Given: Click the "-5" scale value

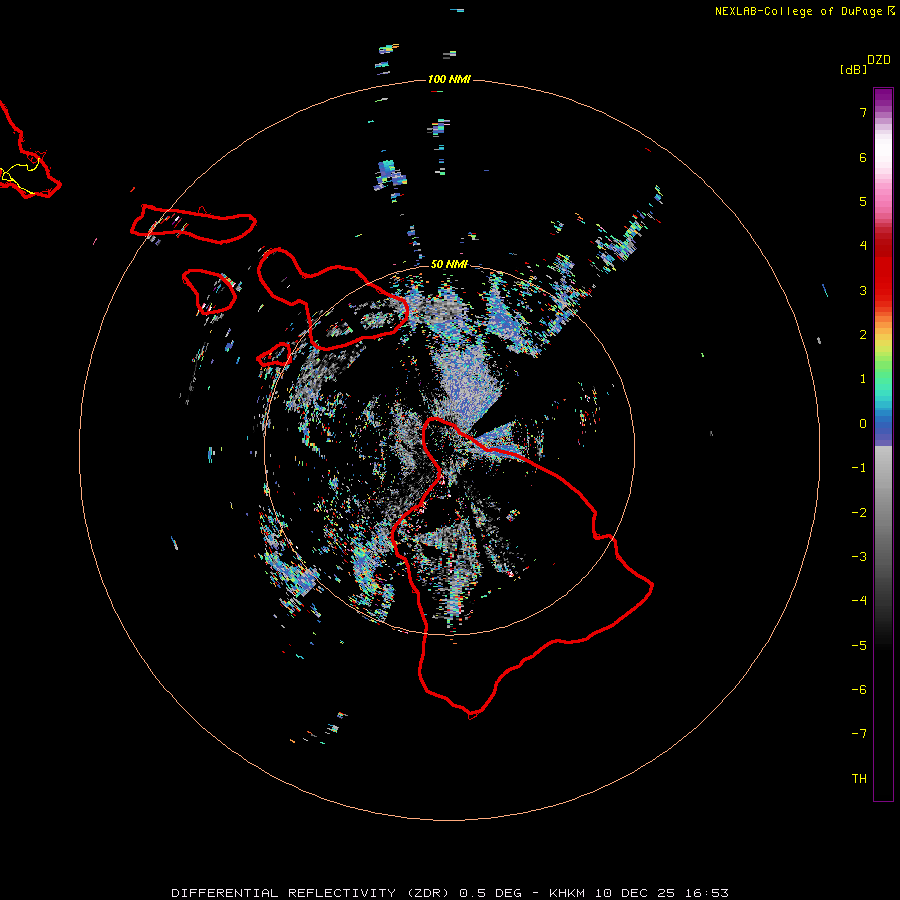Looking at the screenshot, I should tap(859, 646).
